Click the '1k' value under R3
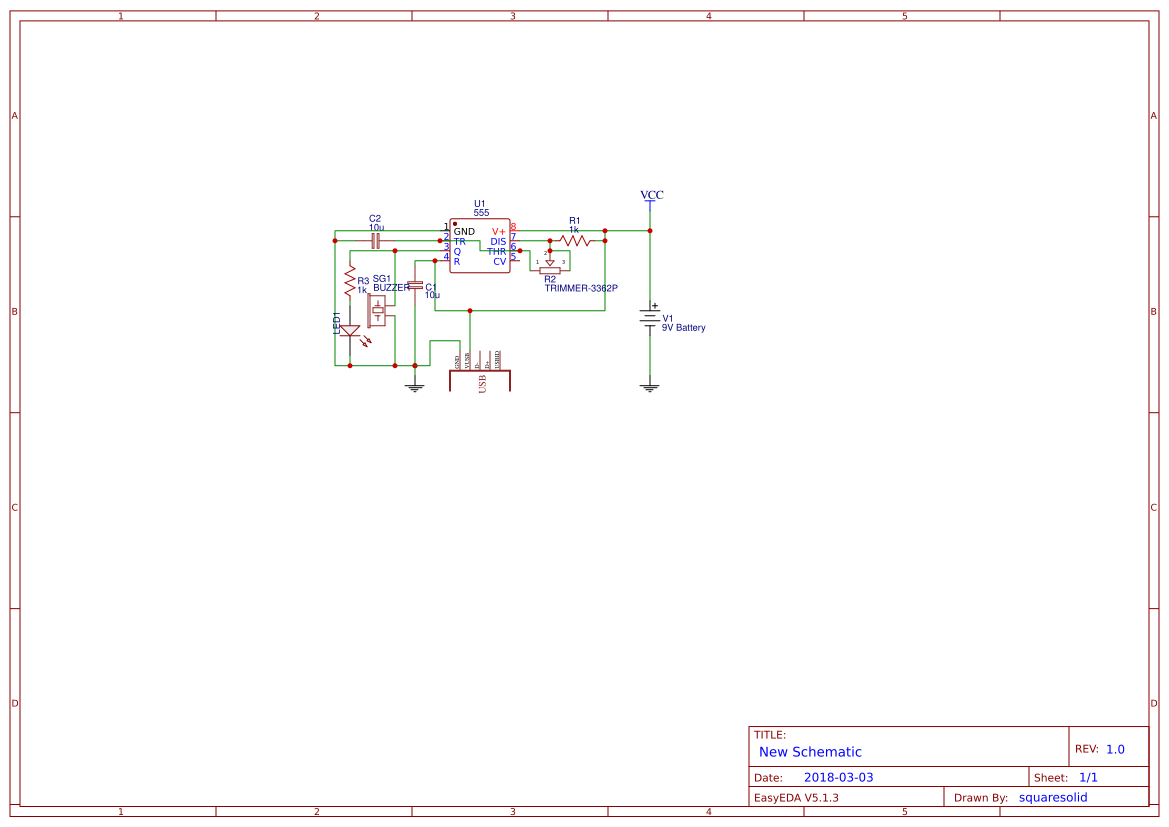1169x827 pixels. tap(362, 290)
